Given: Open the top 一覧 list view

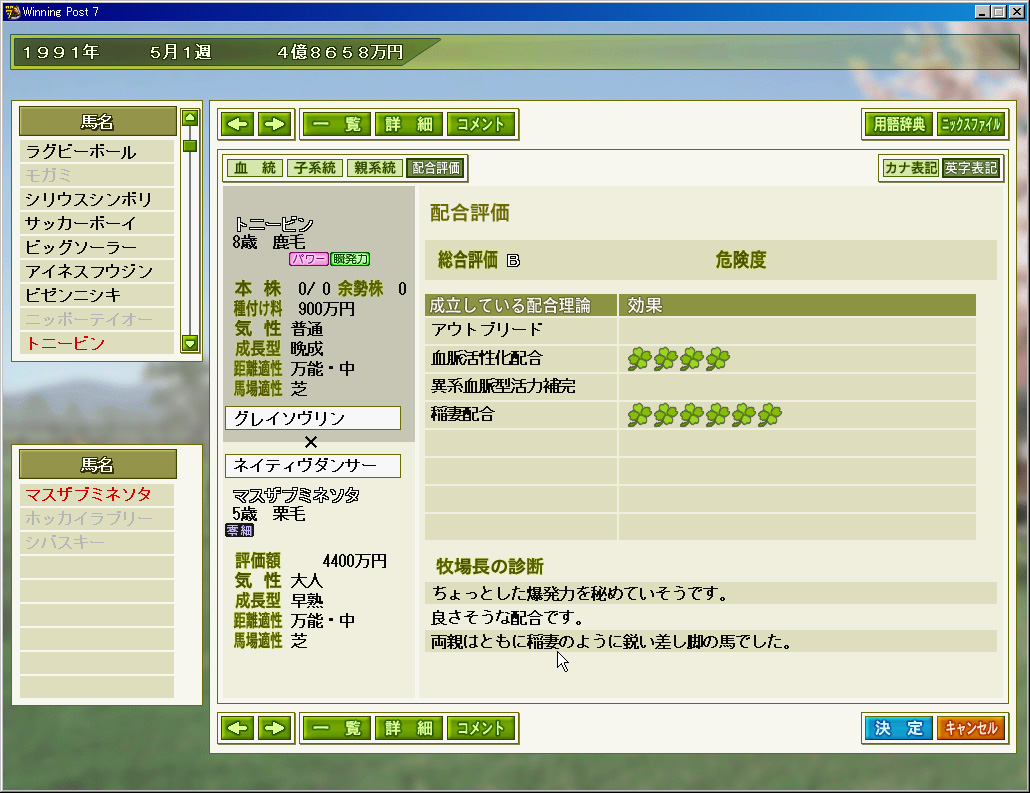Looking at the screenshot, I should click(337, 124).
